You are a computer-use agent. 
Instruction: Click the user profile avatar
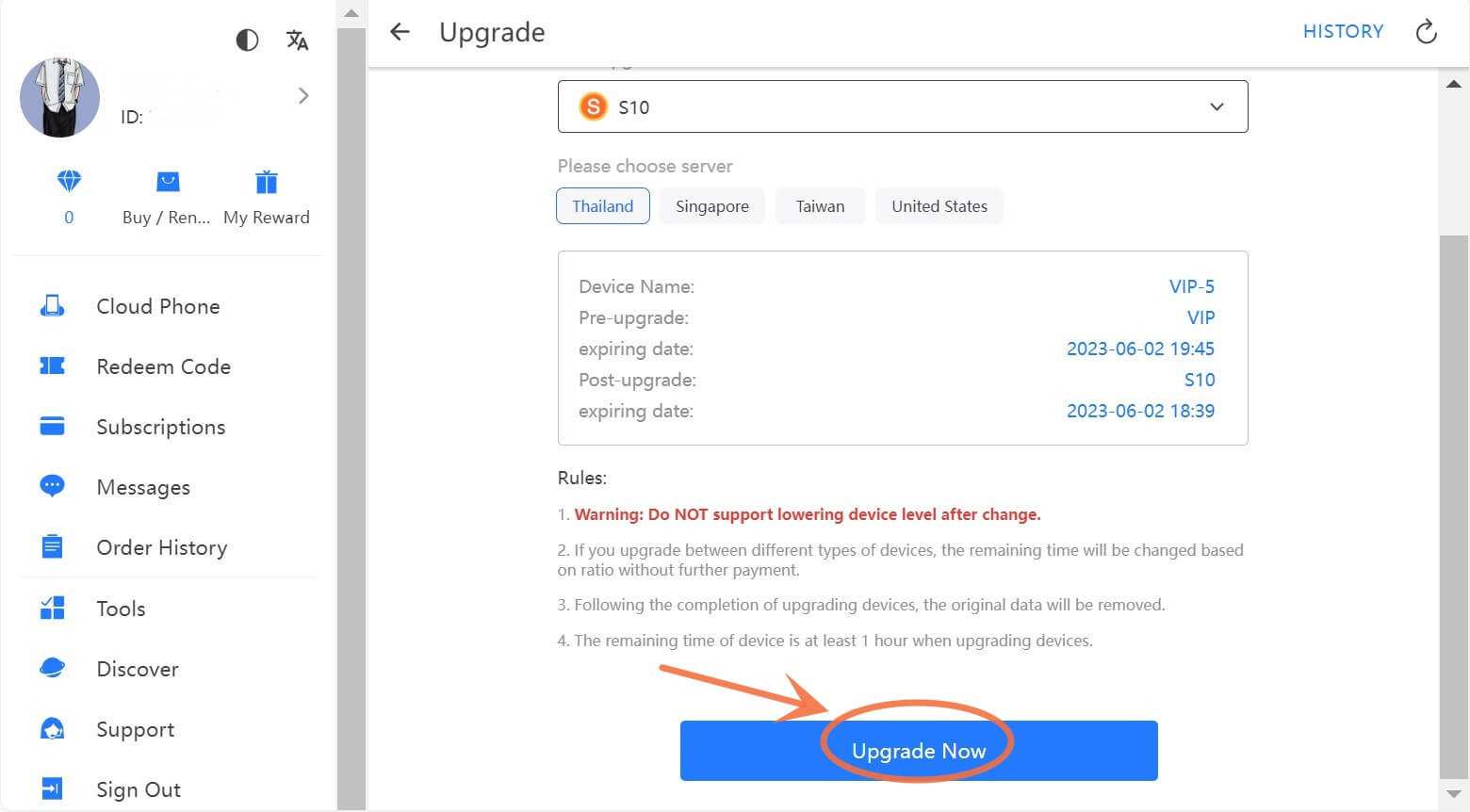pyautogui.click(x=59, y=97)
